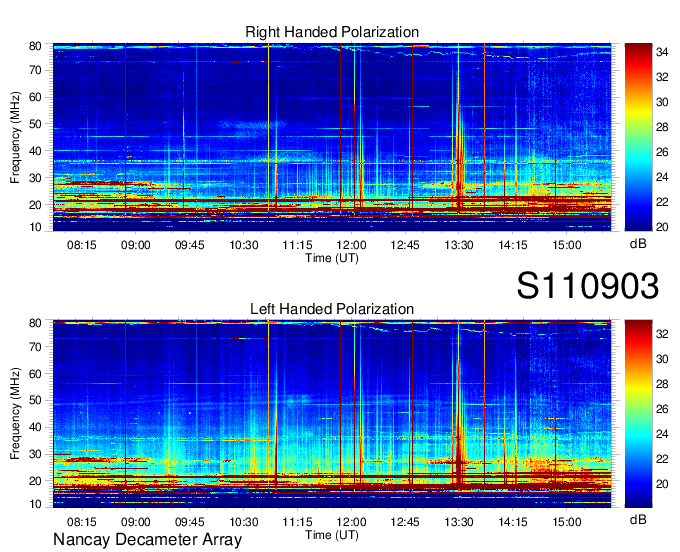This screenshot has width=680, height=552.
Task: Click the 32 tick on the Left Handed color bar
Action: [662, 334]
